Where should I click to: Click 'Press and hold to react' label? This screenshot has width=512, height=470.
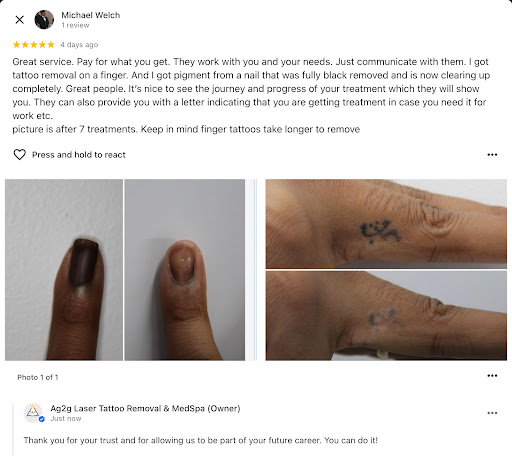(79, 155)
